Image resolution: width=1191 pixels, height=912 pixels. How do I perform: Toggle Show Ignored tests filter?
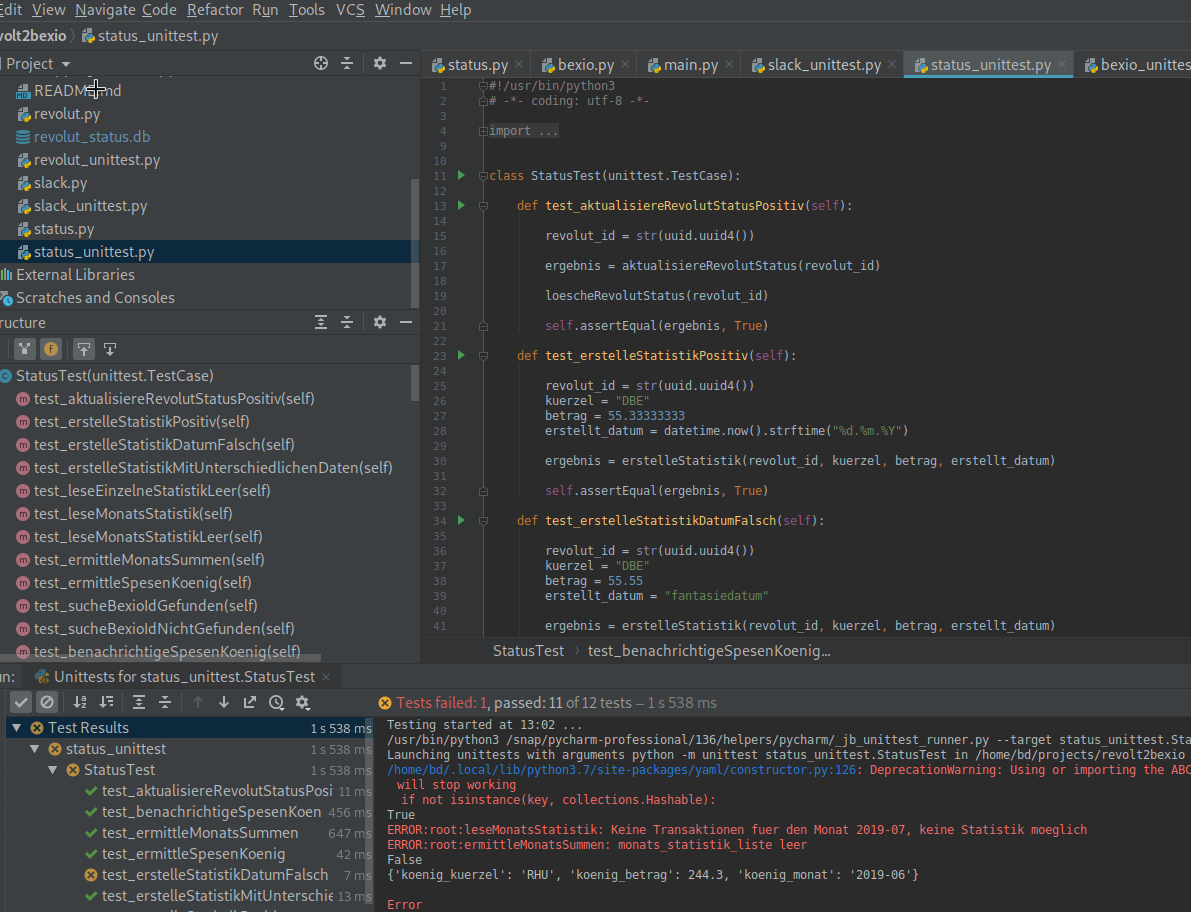tap(47, 702)
